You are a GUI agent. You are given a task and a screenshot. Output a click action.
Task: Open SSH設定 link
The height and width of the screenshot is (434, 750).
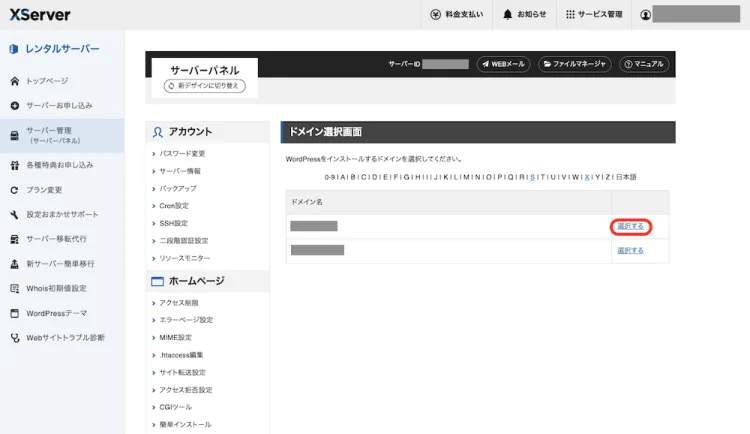pos(174,223)
